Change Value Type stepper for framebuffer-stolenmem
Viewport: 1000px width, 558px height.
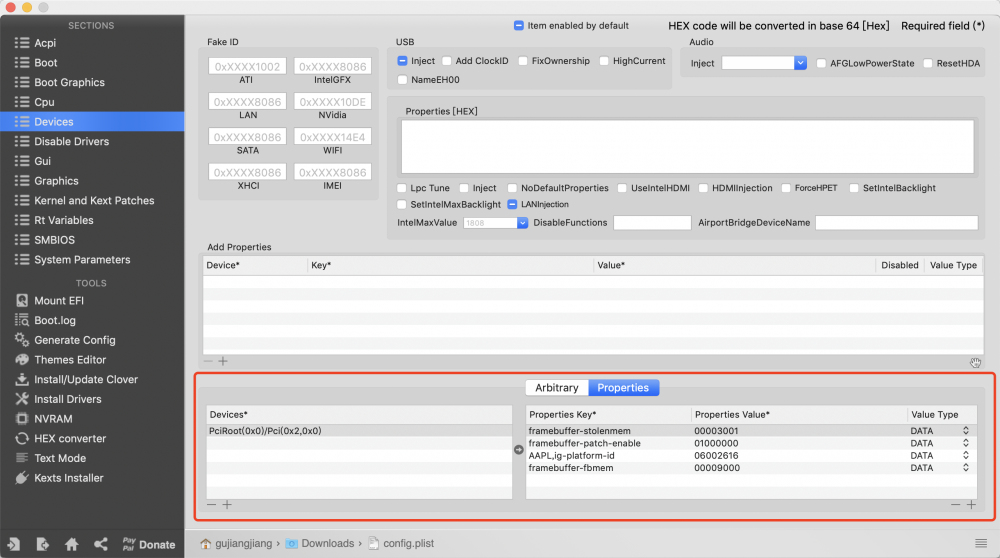966,431
